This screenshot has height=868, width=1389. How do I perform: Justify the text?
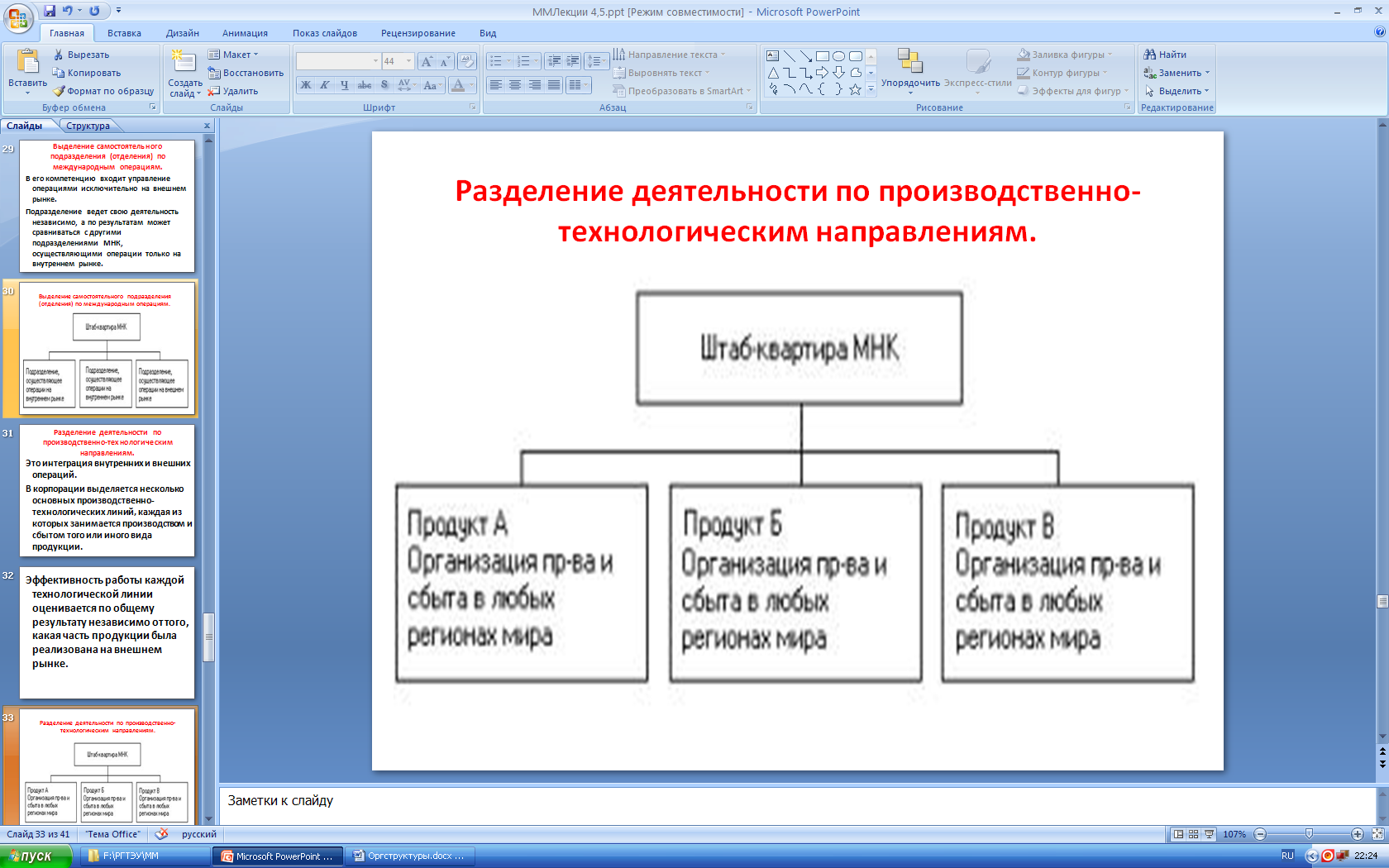pos(553,85)
